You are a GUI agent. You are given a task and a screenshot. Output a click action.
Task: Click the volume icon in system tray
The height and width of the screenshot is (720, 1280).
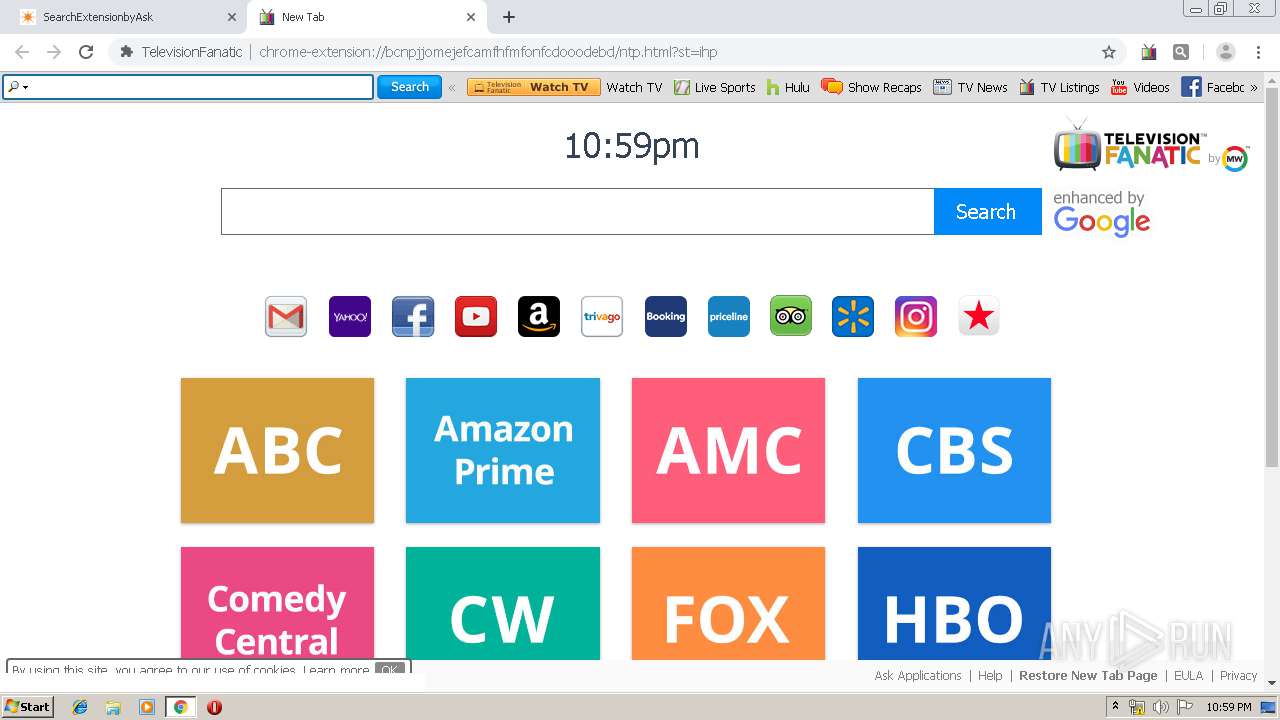coord(1160,707)
